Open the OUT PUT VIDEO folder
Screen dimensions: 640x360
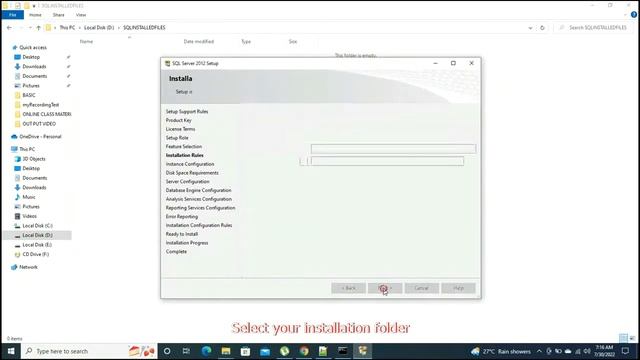pos(39,124)
